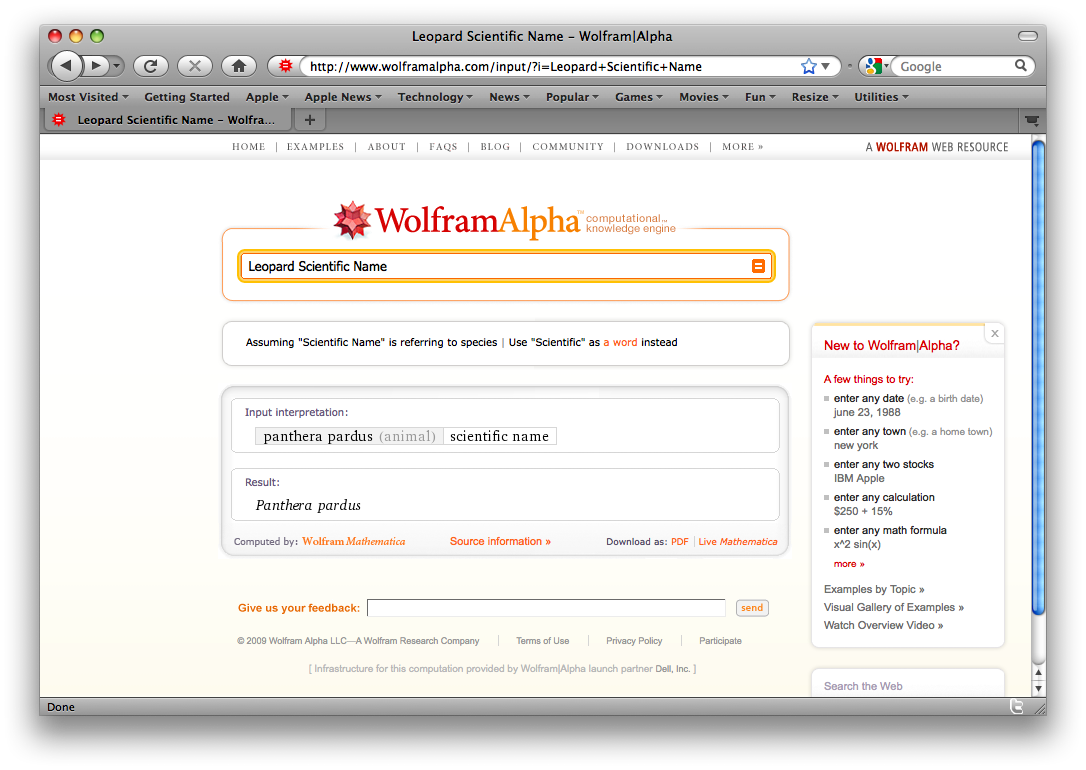Open FAQS in the top navigation
1086x770 pixels.
pos(443,147)
